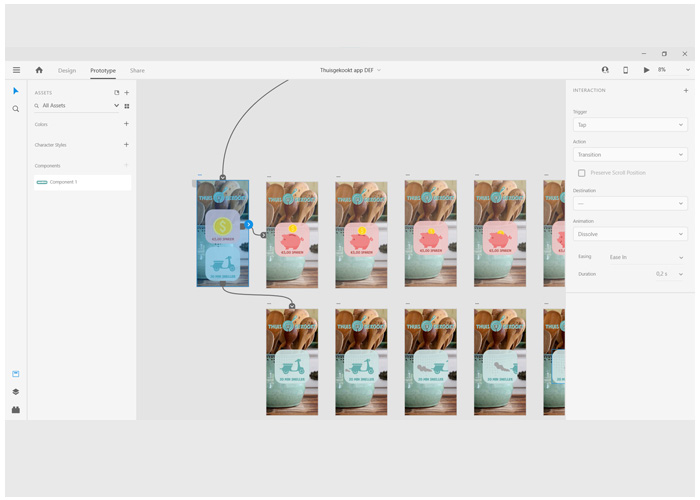Open the Plugins panel icon
Image resolution: width=700 pixels, height=500 pixels.
(x=16, y=409)
